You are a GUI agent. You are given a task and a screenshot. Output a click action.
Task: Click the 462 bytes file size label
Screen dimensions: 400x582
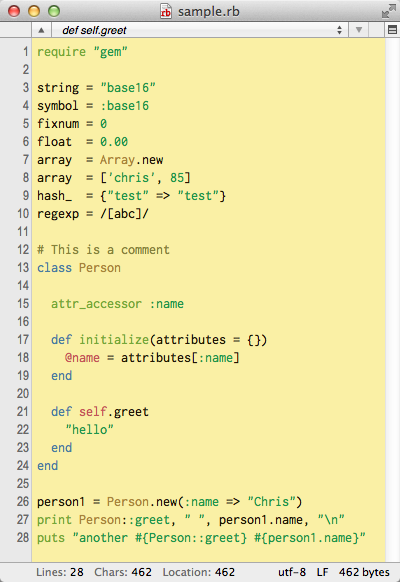pyautogui.click(x=364, y=572)
